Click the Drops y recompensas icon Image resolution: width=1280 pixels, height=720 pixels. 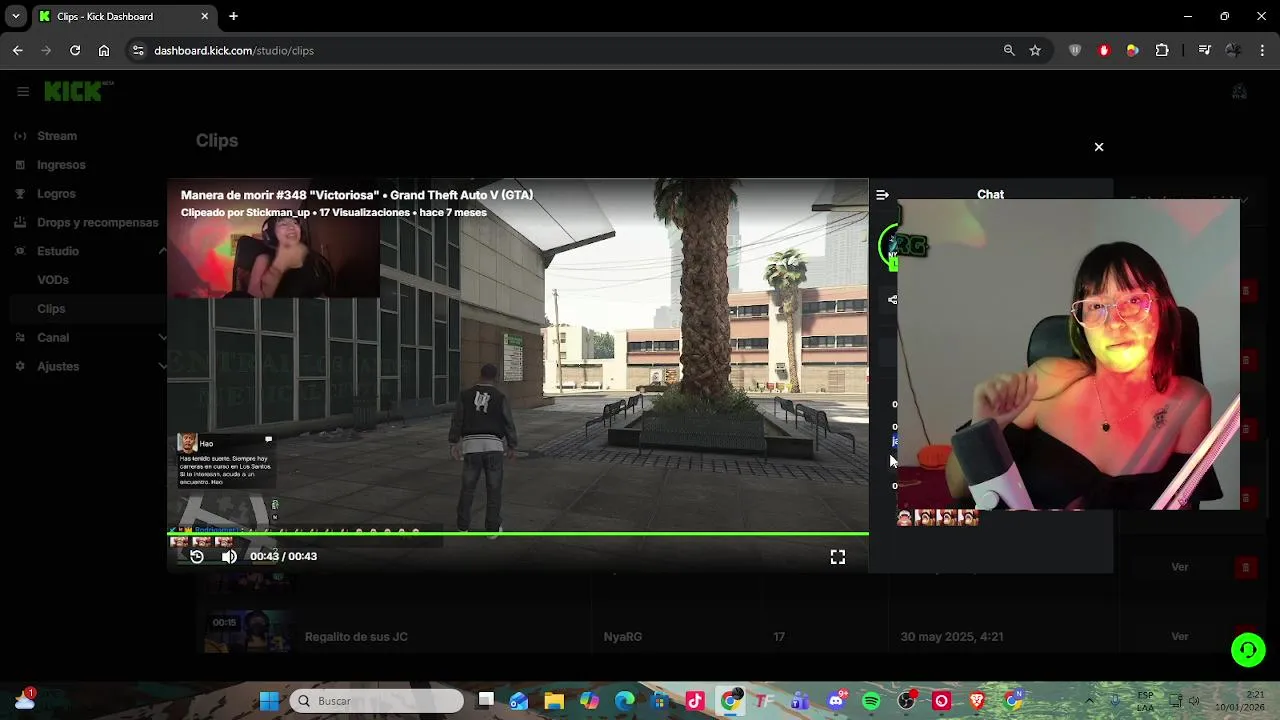pyautogui.click(x=20, y=222)
